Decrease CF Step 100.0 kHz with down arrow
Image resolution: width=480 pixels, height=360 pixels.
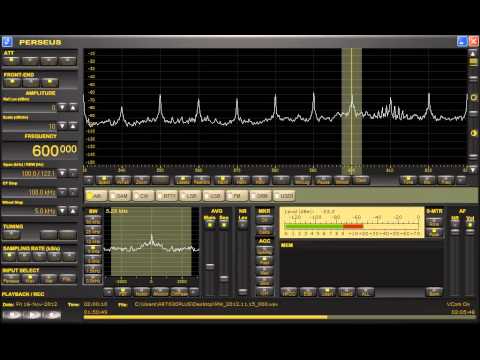coord(62,192)
